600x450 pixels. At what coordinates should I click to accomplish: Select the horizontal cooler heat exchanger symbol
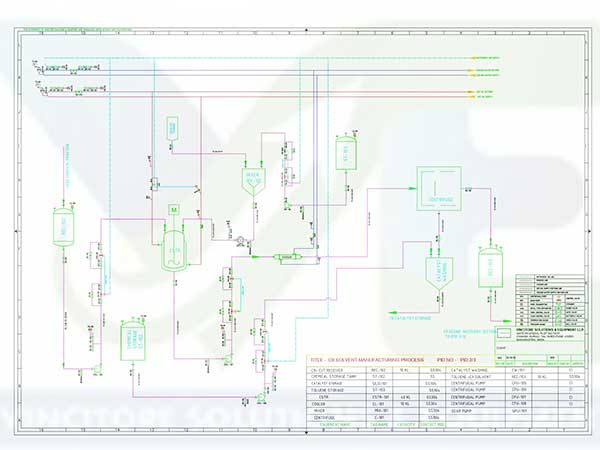[287, 257]
